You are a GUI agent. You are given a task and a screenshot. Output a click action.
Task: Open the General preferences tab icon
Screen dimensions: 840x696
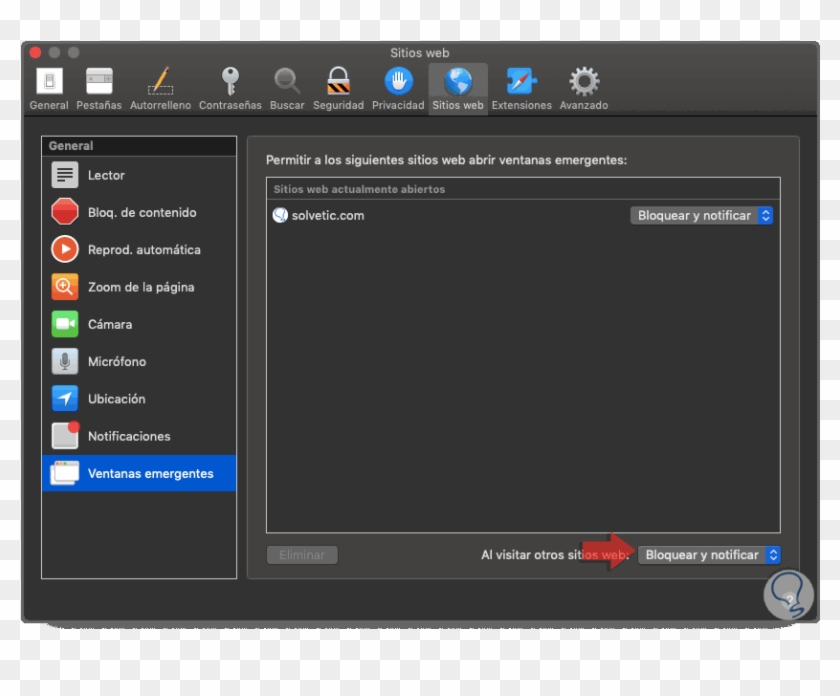49,82
